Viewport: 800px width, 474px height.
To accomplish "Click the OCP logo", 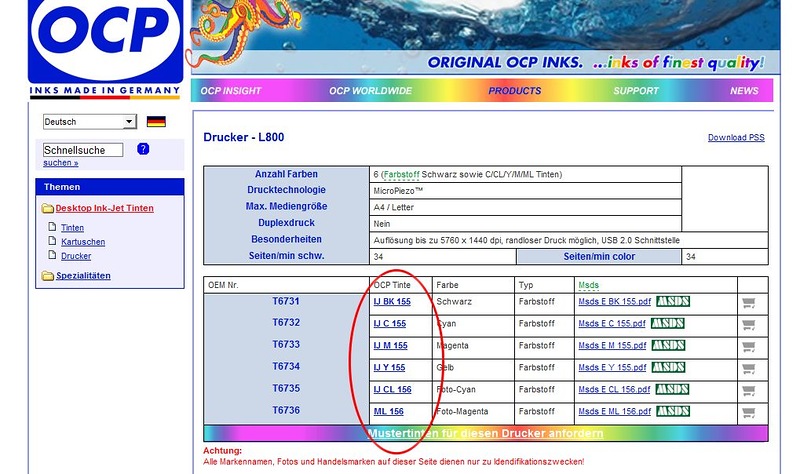I will coord(106,48).
